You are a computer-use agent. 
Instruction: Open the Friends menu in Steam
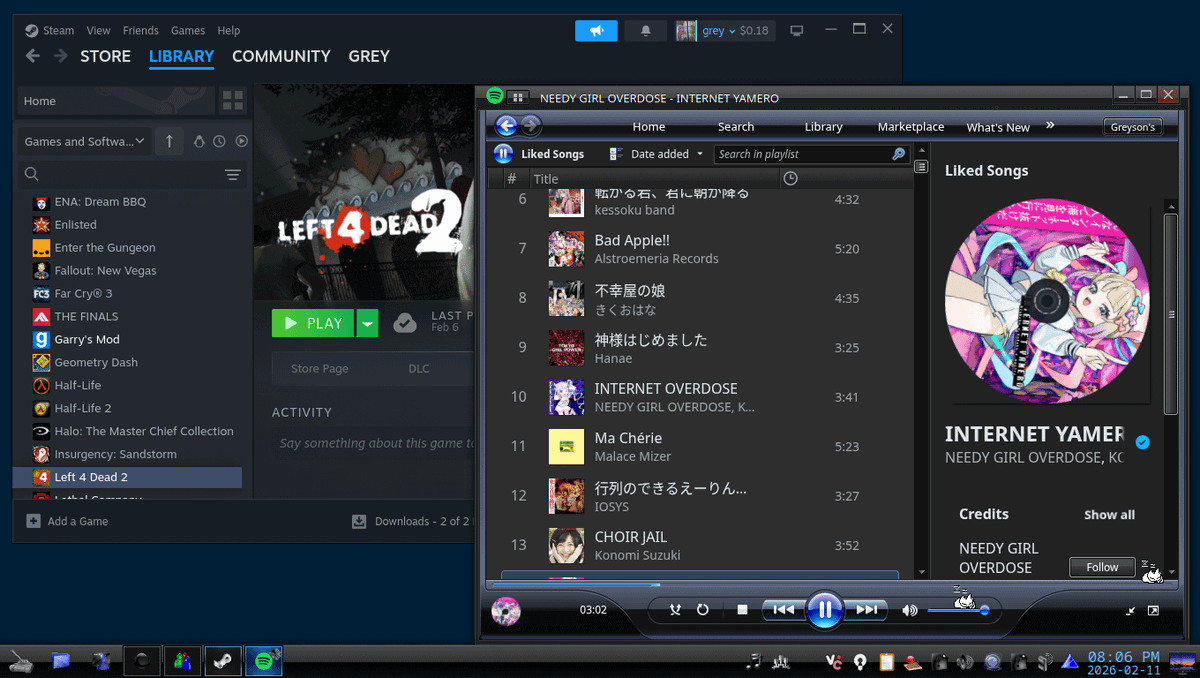click(141, 30)
